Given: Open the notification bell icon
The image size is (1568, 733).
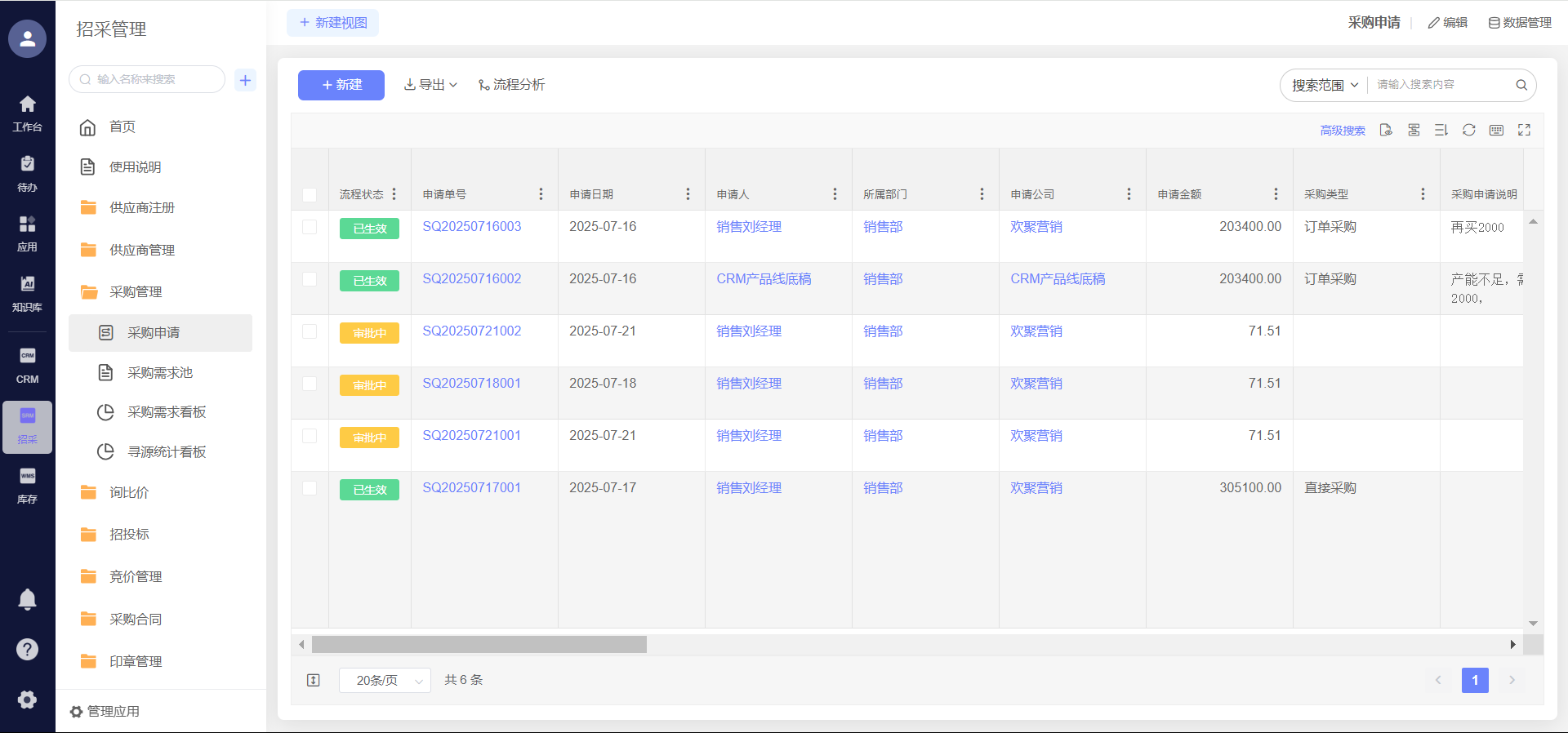Looking at the screenshot, I should [27, 600].
